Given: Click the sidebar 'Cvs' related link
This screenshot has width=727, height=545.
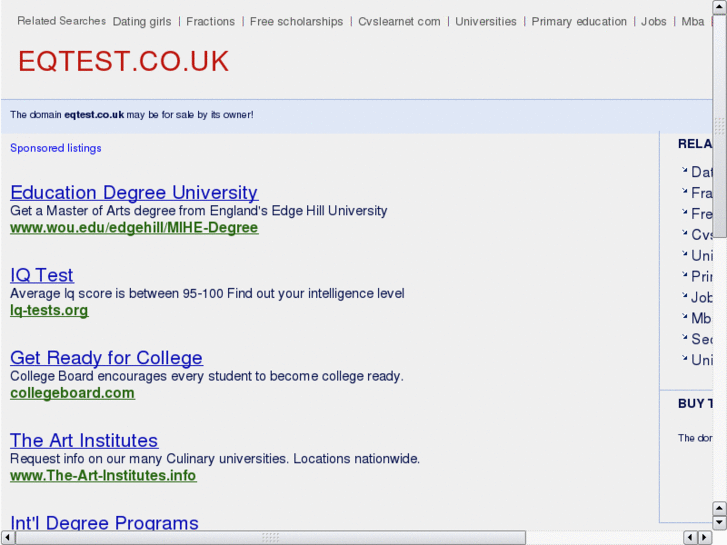Looking at the screenshot, I should pos(701,235).
